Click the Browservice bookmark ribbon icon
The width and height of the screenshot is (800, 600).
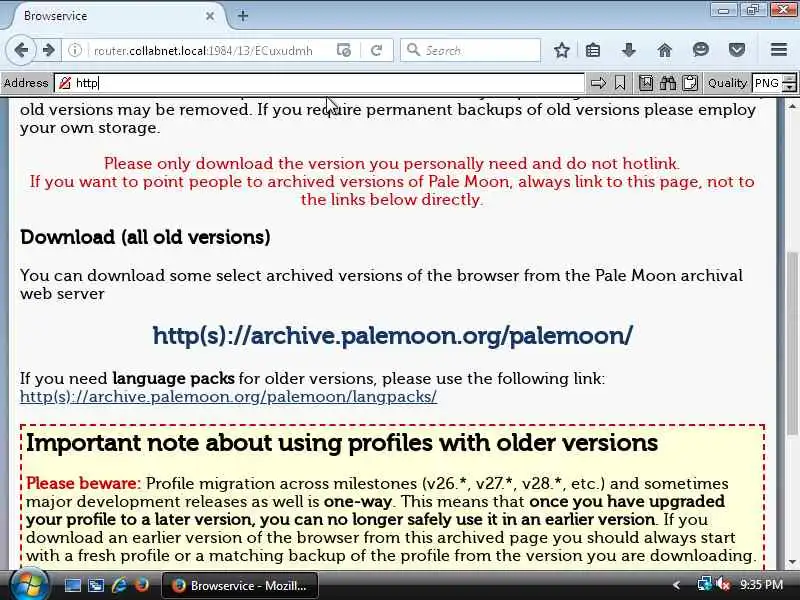[x=620, y=83]
